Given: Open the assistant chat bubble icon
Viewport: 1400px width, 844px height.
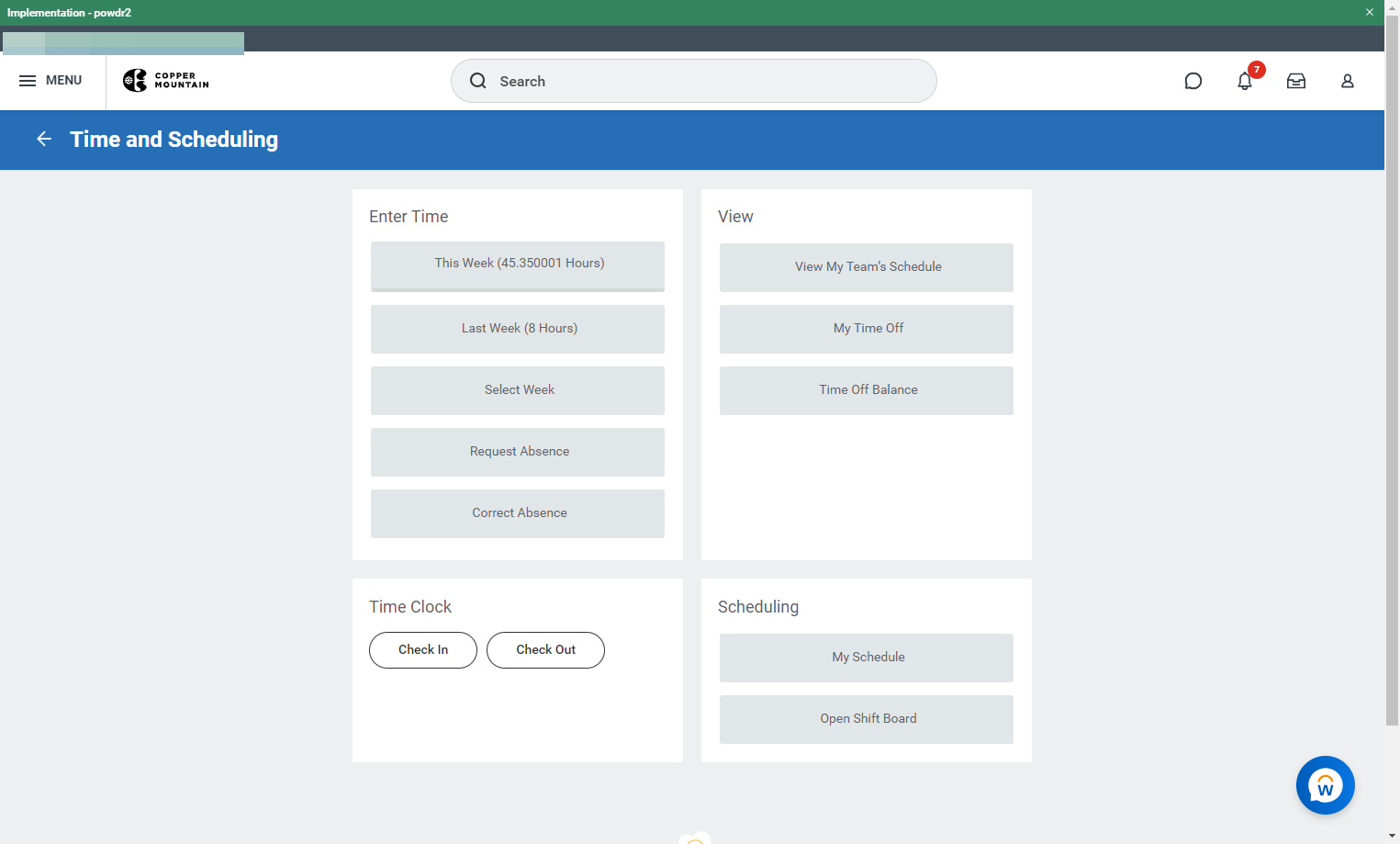Looking at the screenshot, I should (1193, 81).
